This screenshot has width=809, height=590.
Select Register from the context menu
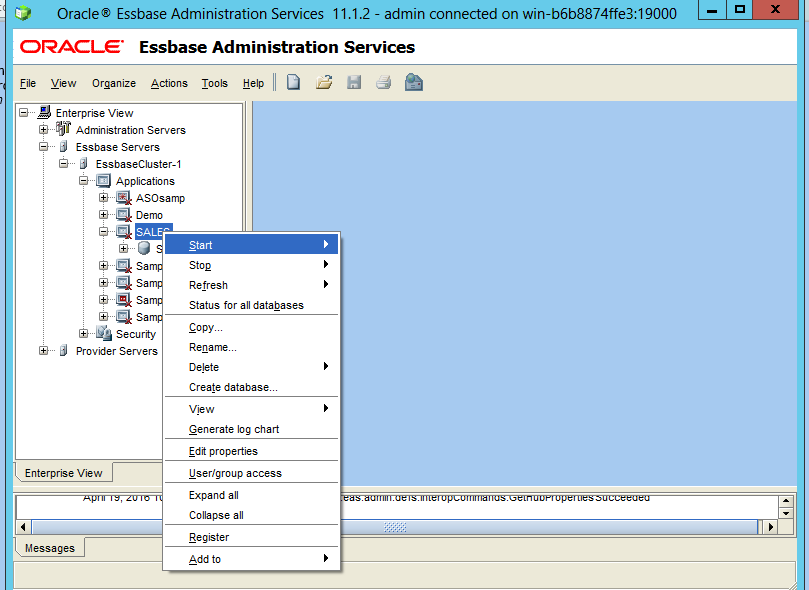251,537
